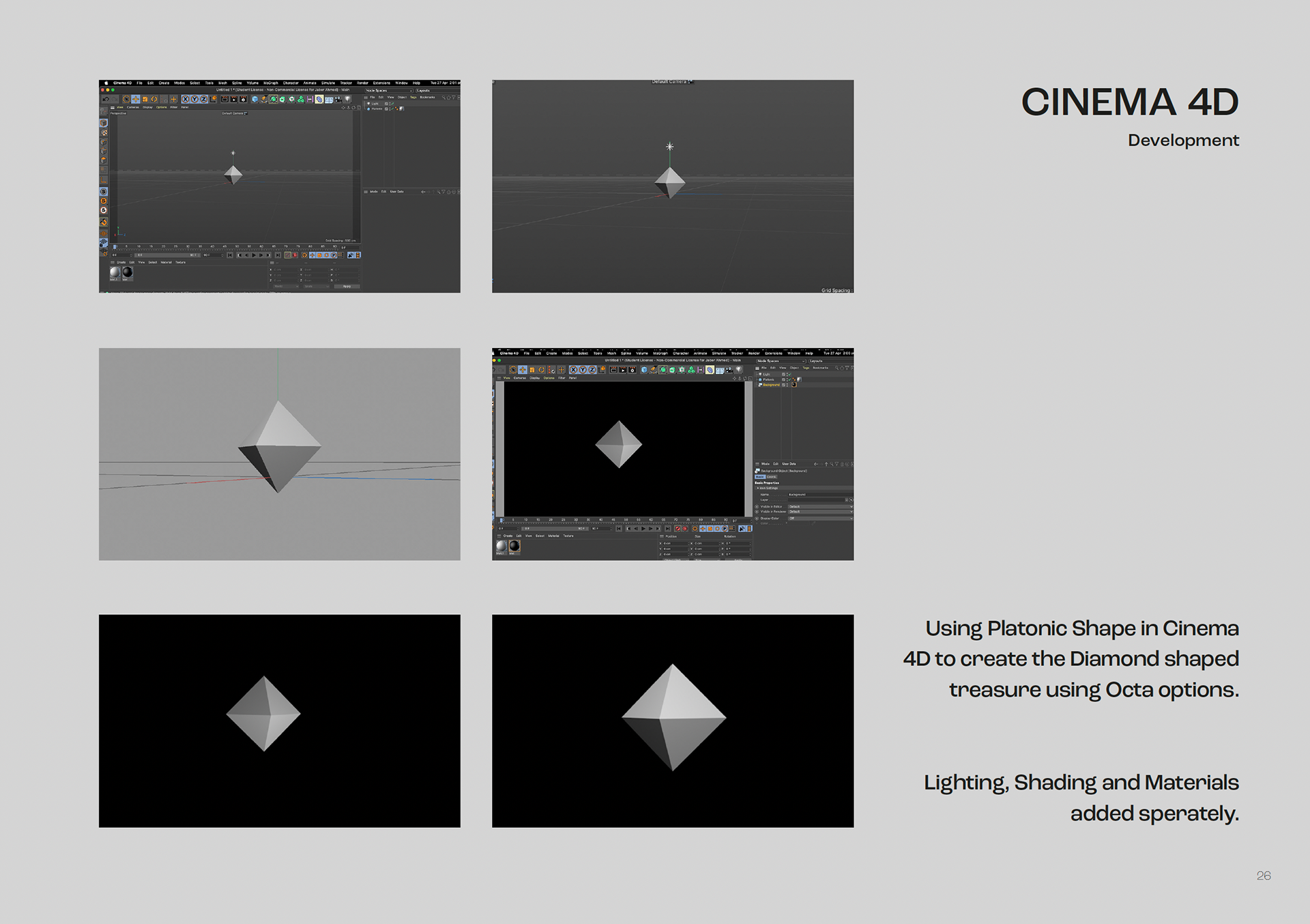Click Enable Snap icon in top-left Cinema 4D sidebar
The image size is (1310, 924).
click(104, 222)
